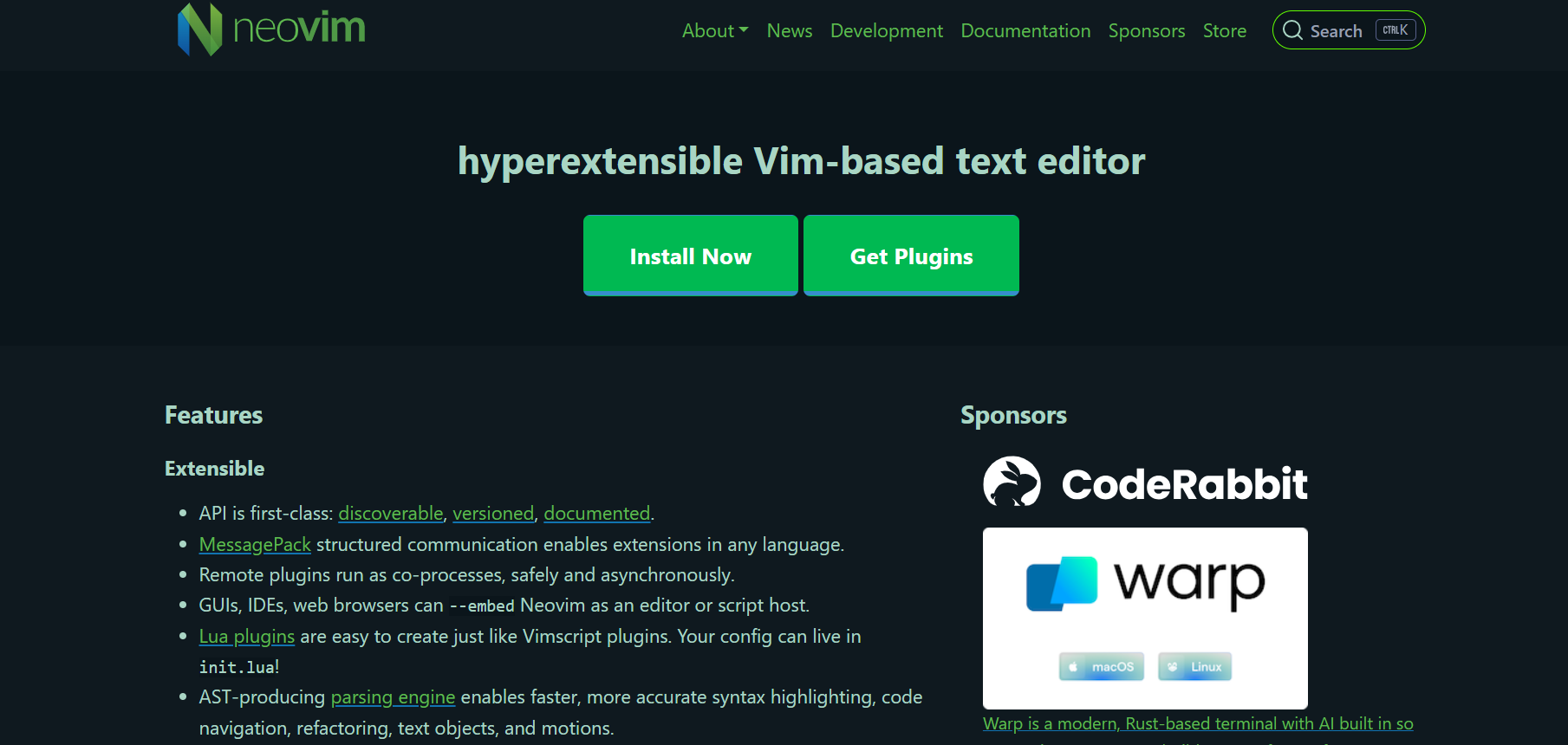1568x745 pixels.
Task: Follow the "versioned" link
Action: [x=493, y=514]
